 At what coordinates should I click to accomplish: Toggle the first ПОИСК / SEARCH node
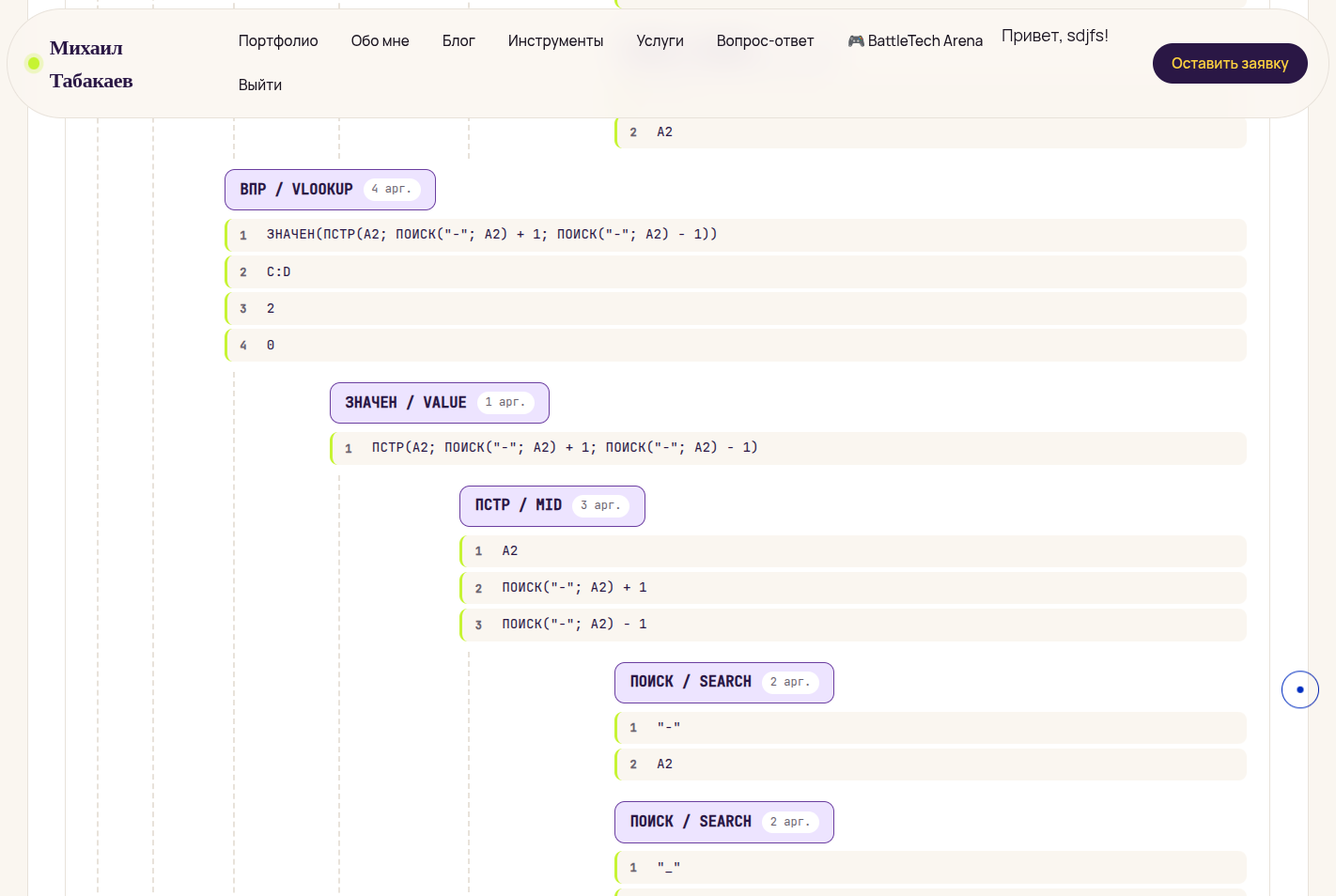point(723,683)
